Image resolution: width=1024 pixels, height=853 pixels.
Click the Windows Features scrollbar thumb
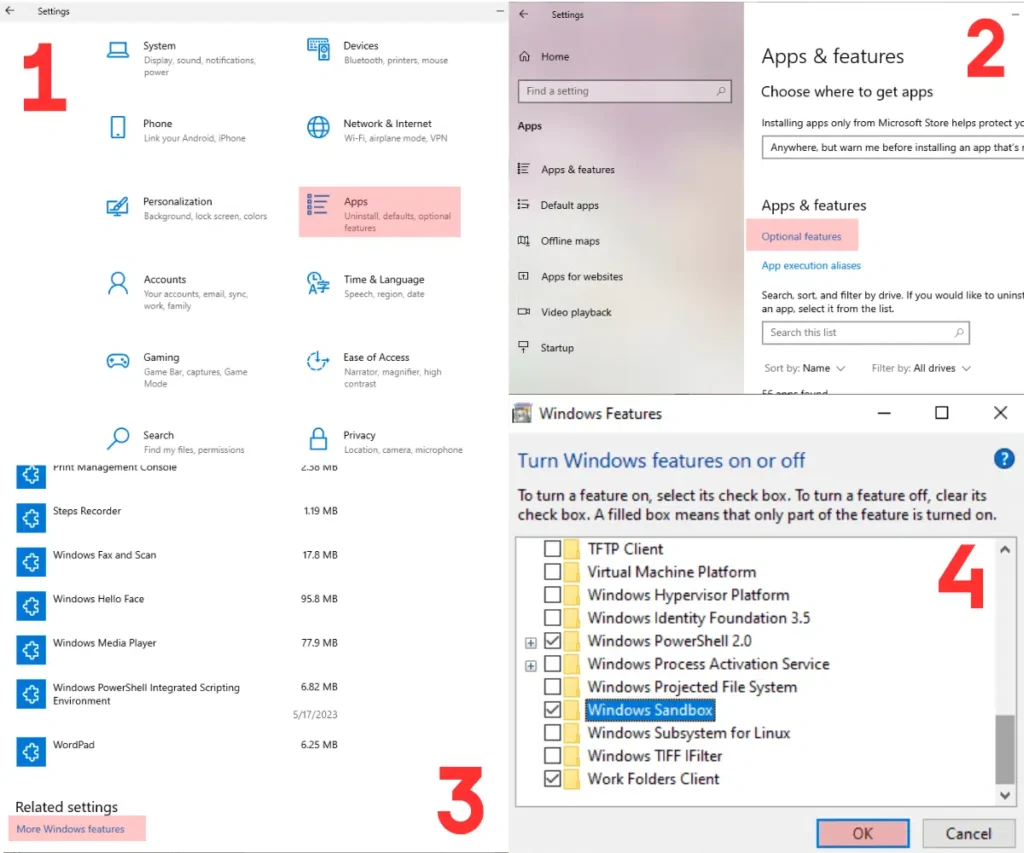pos(1004,748)
